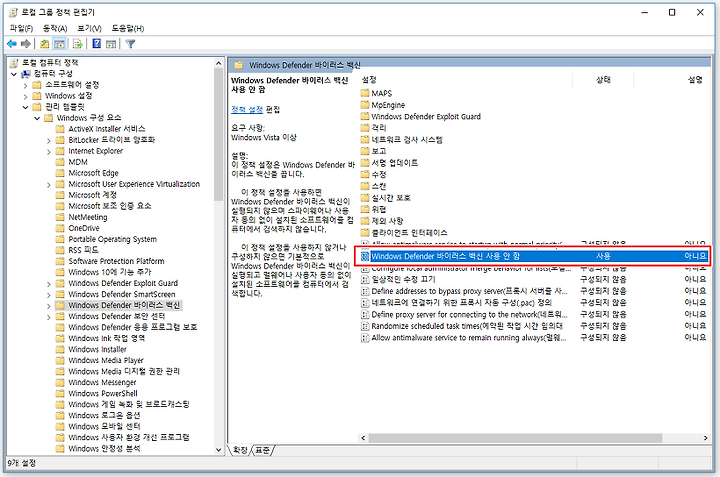Expand the Internet Explorer tree node
The height and width of the screenshot is (477, 720).
tap(49, 151)
